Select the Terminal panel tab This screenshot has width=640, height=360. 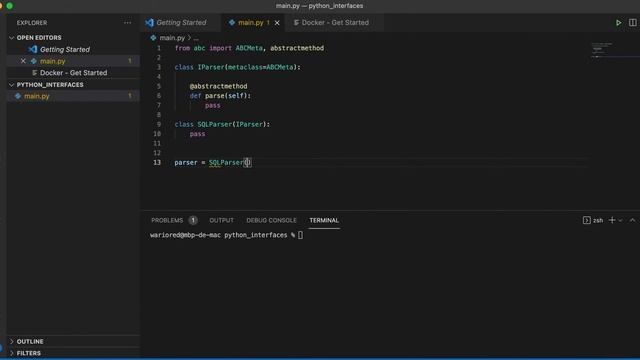[x=324, y=220]
